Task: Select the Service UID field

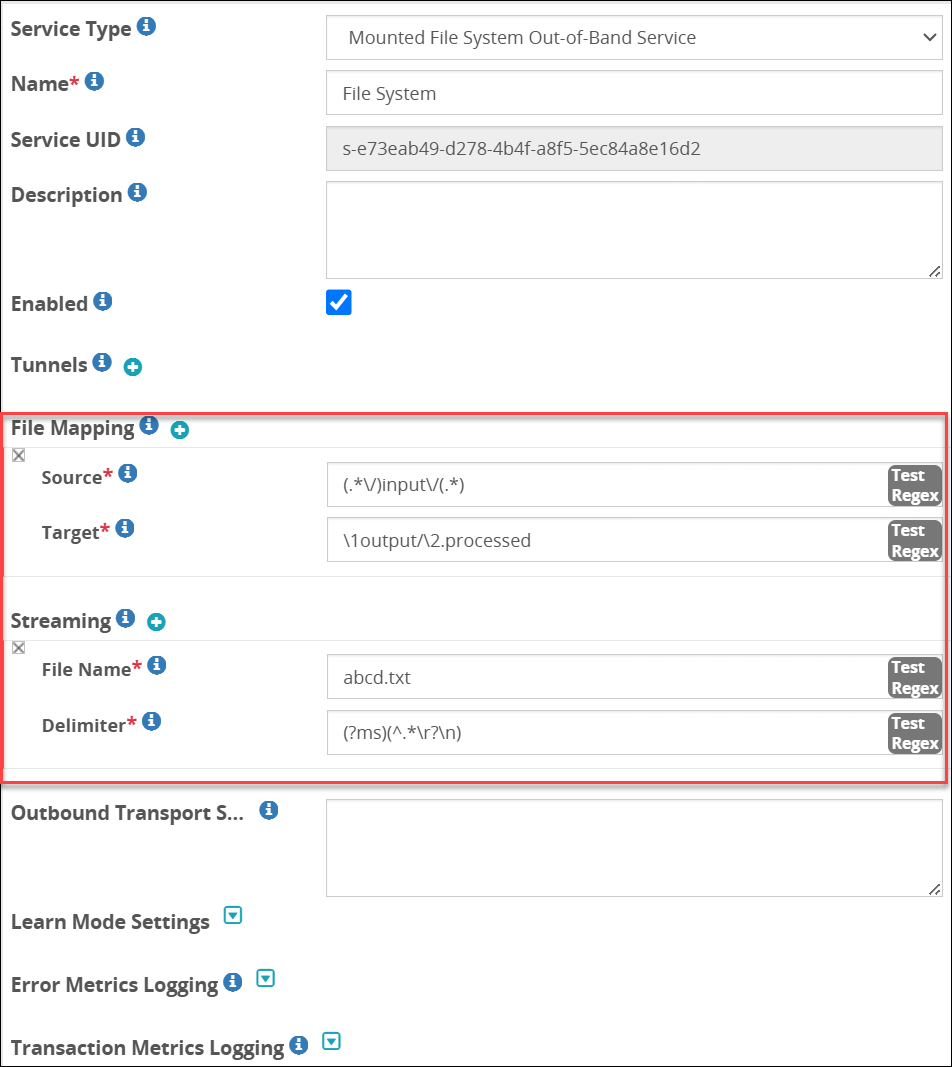Action: [634, 148]
